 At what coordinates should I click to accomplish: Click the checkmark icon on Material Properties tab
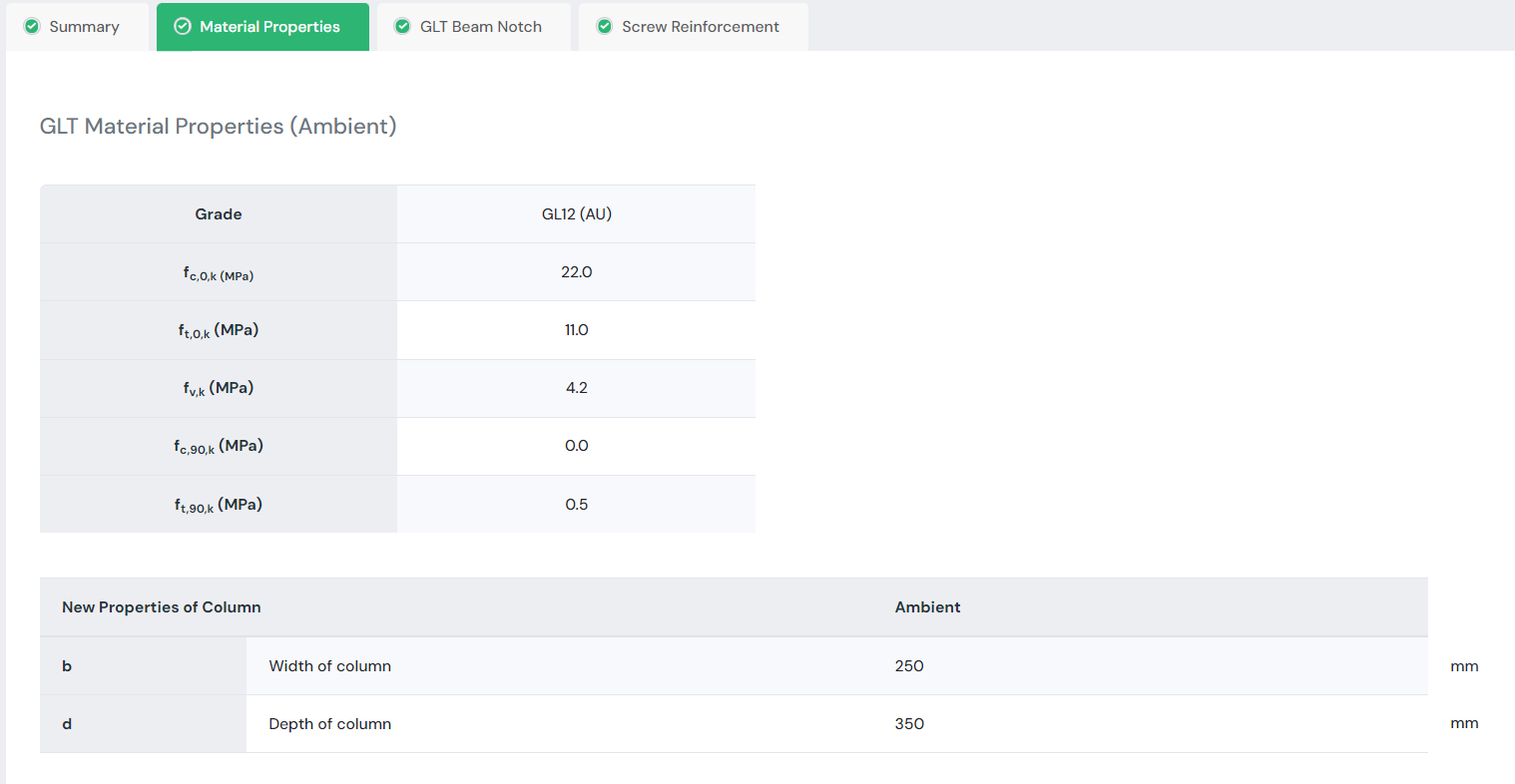point(183,27)
